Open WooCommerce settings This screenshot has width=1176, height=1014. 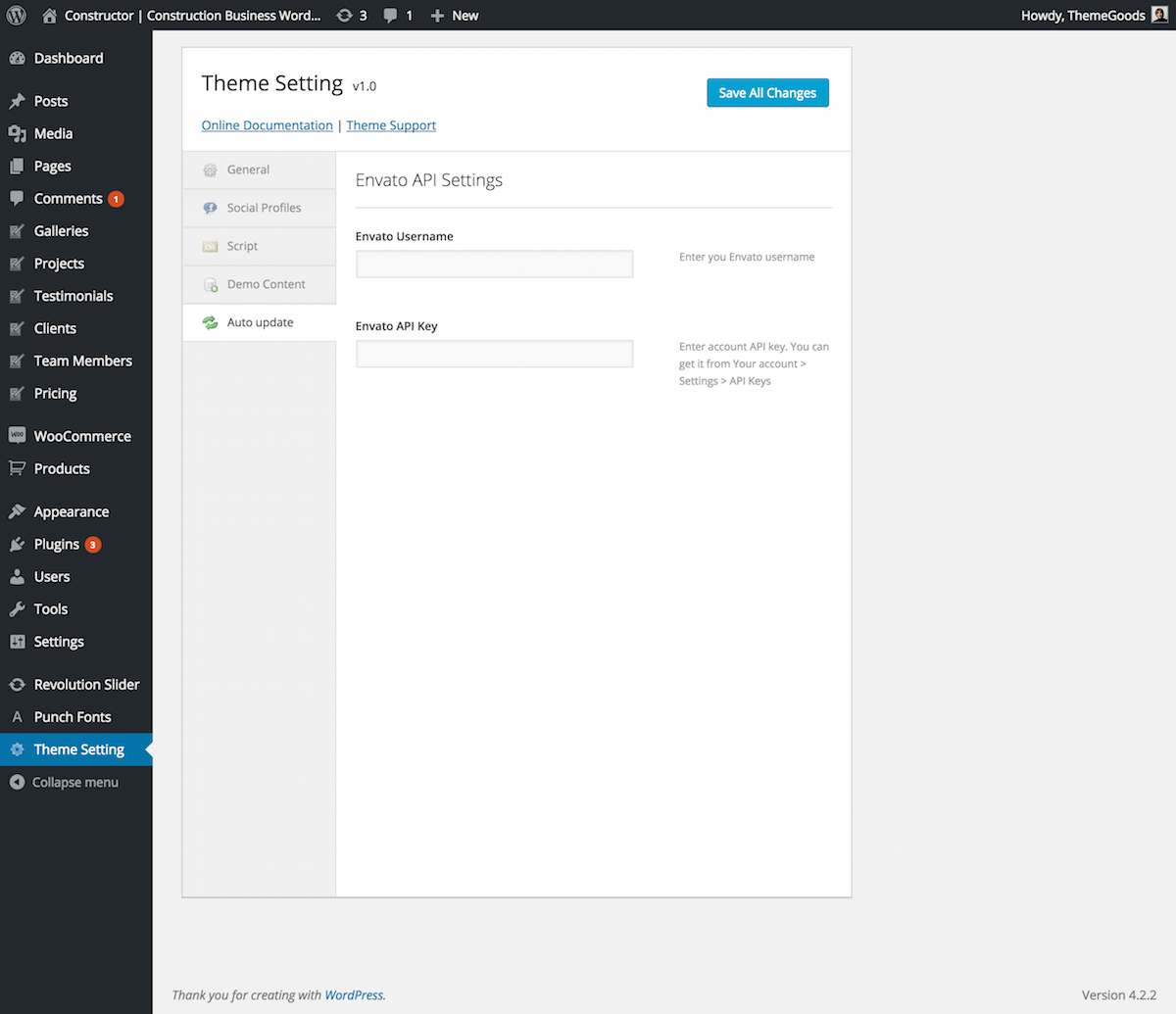[x=81, y=435]
